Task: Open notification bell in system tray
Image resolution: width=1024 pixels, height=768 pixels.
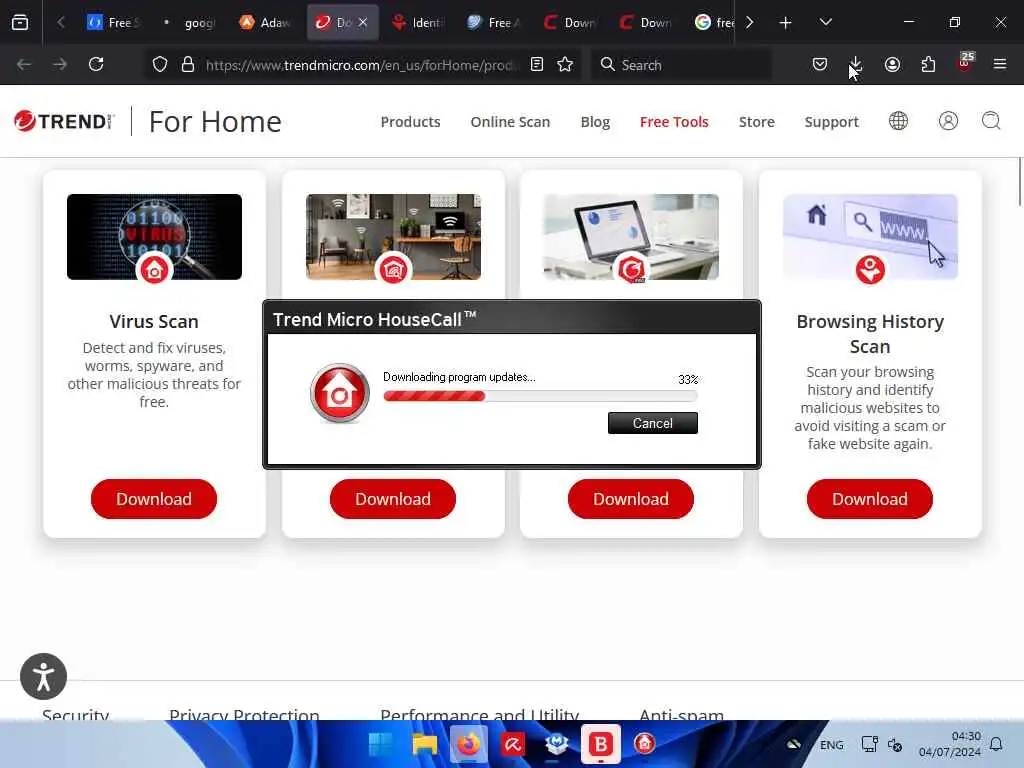Action: point(996,744)
